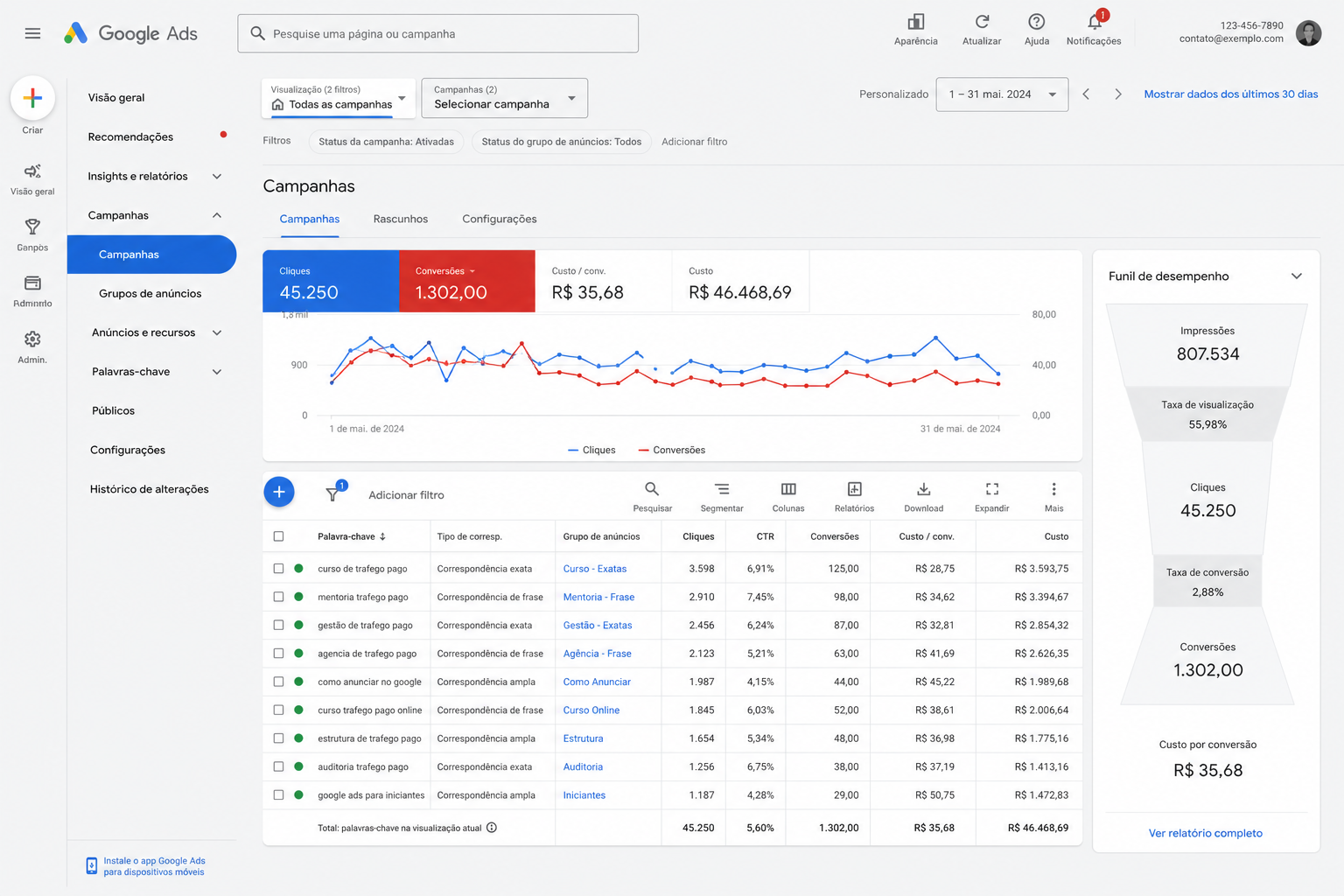This screenshot has height=896, width=1344.
Task: Expand Anúncios e recursos section
Action: click(x=217, y=332)
